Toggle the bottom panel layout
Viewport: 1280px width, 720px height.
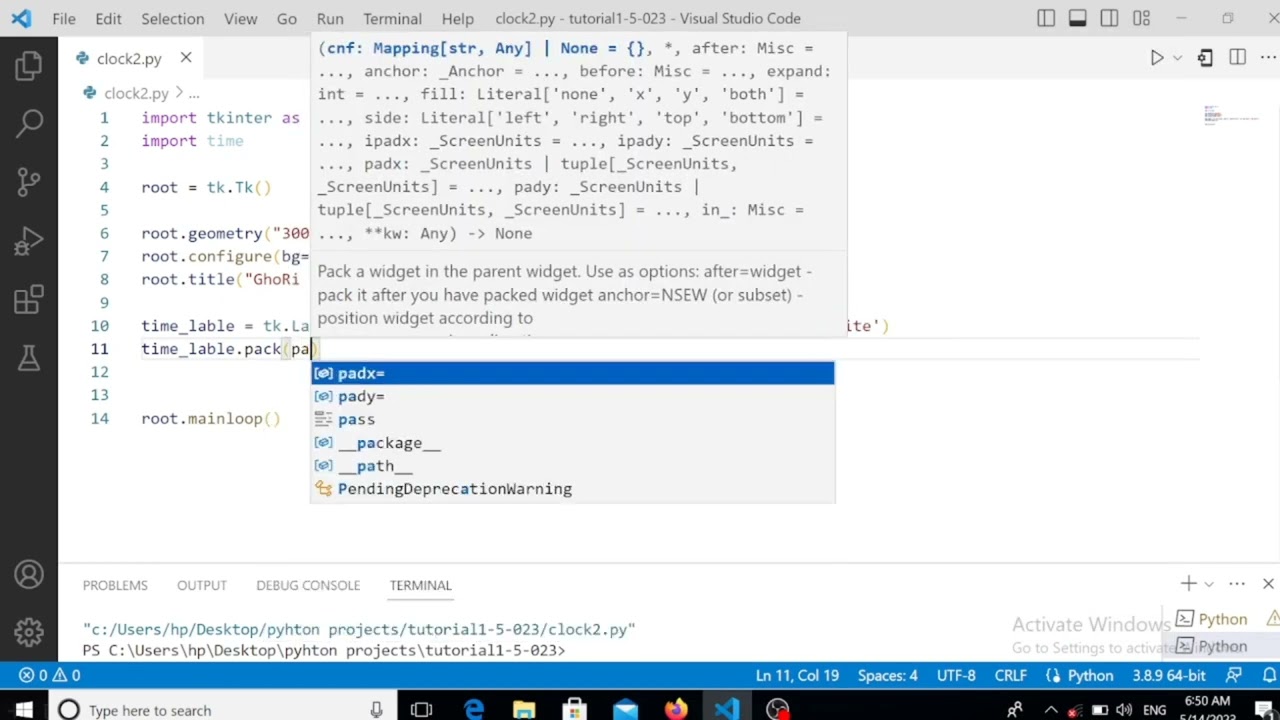point(1078,18)
